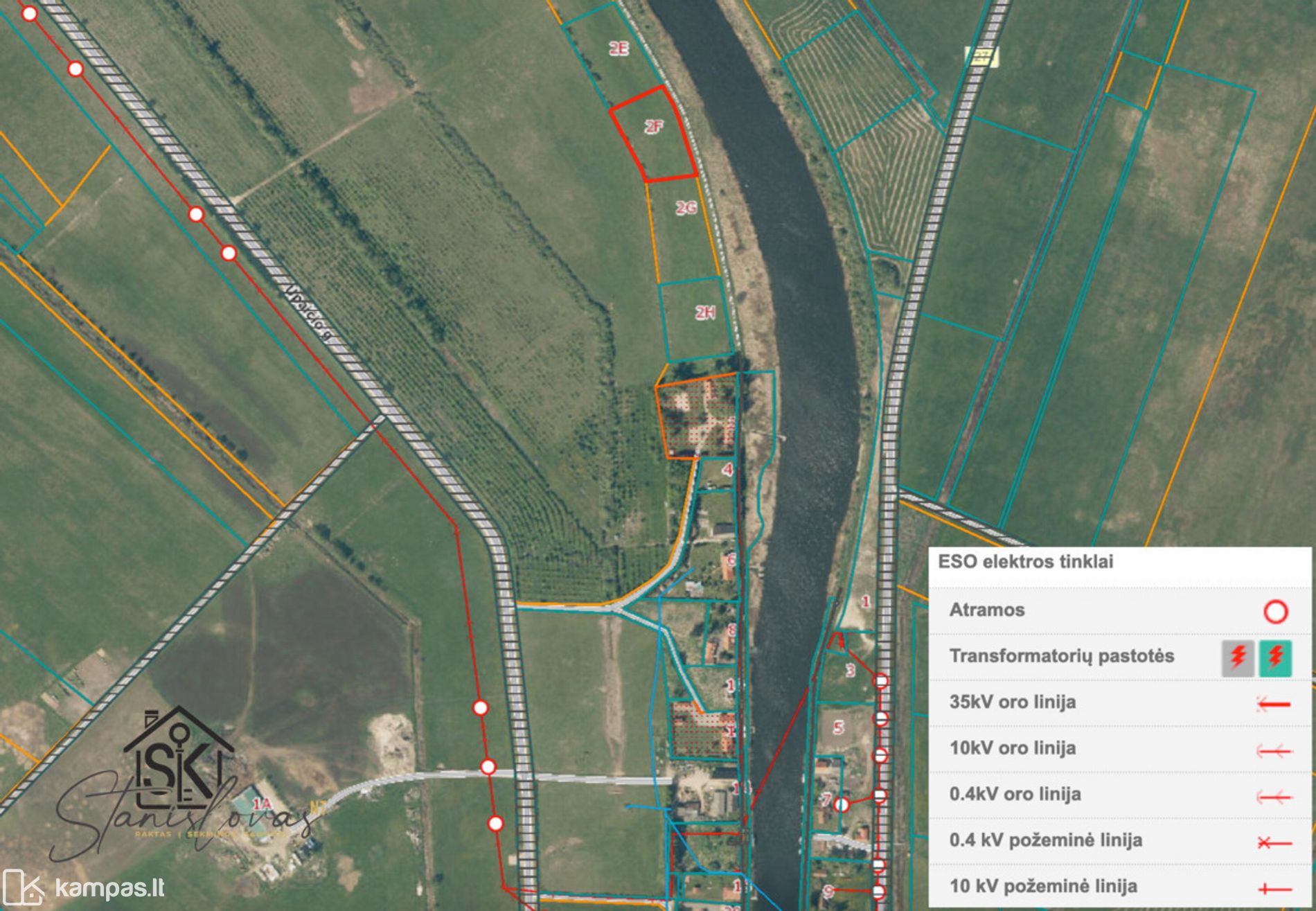Image resolution: width=1316 pixels, height=911 pixels.
Task: Click the 35kV oro linija line symbol
Action: pos(1274,705)
